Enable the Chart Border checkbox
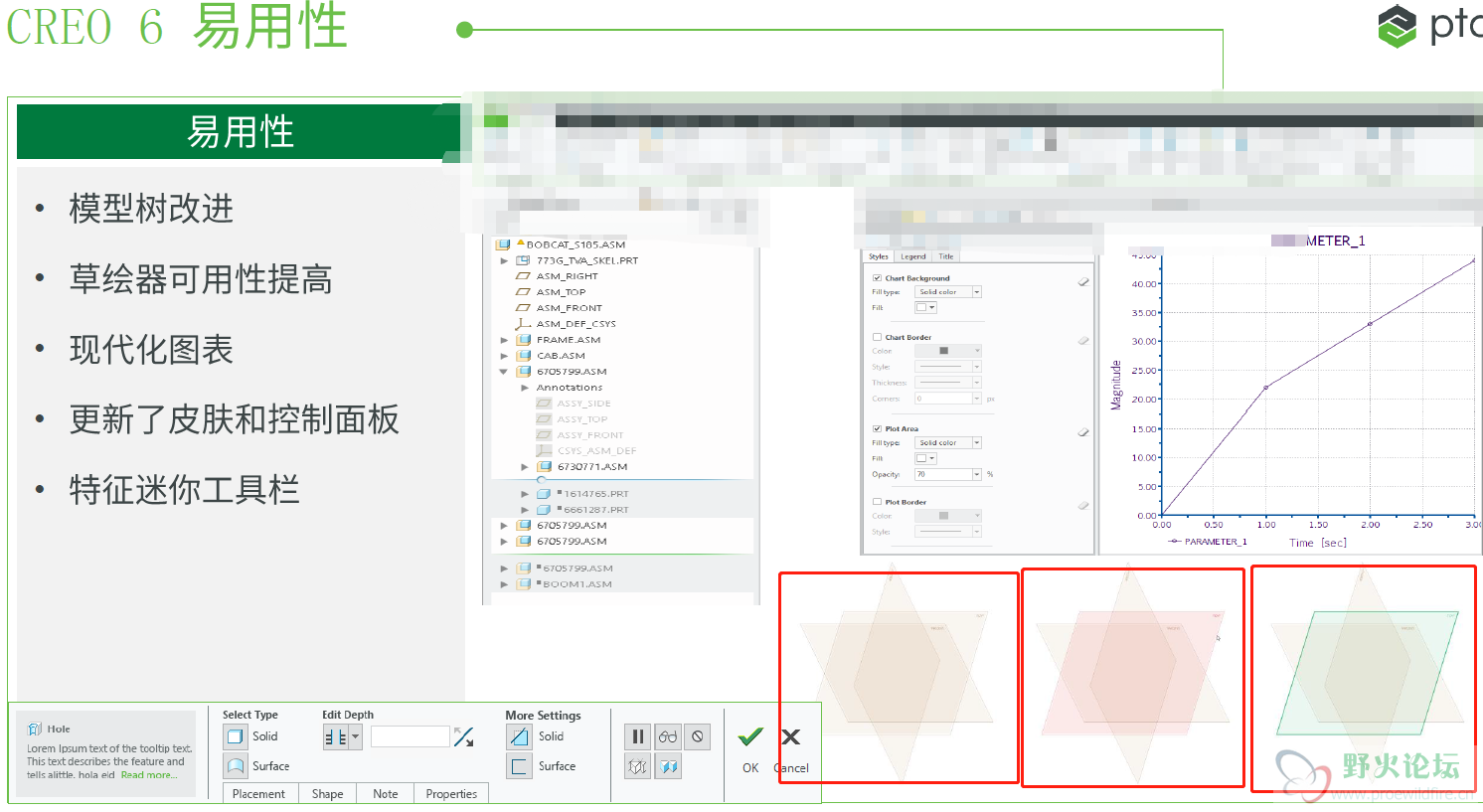The height and width of the screenshot is (812, 1483). [877, 337]
